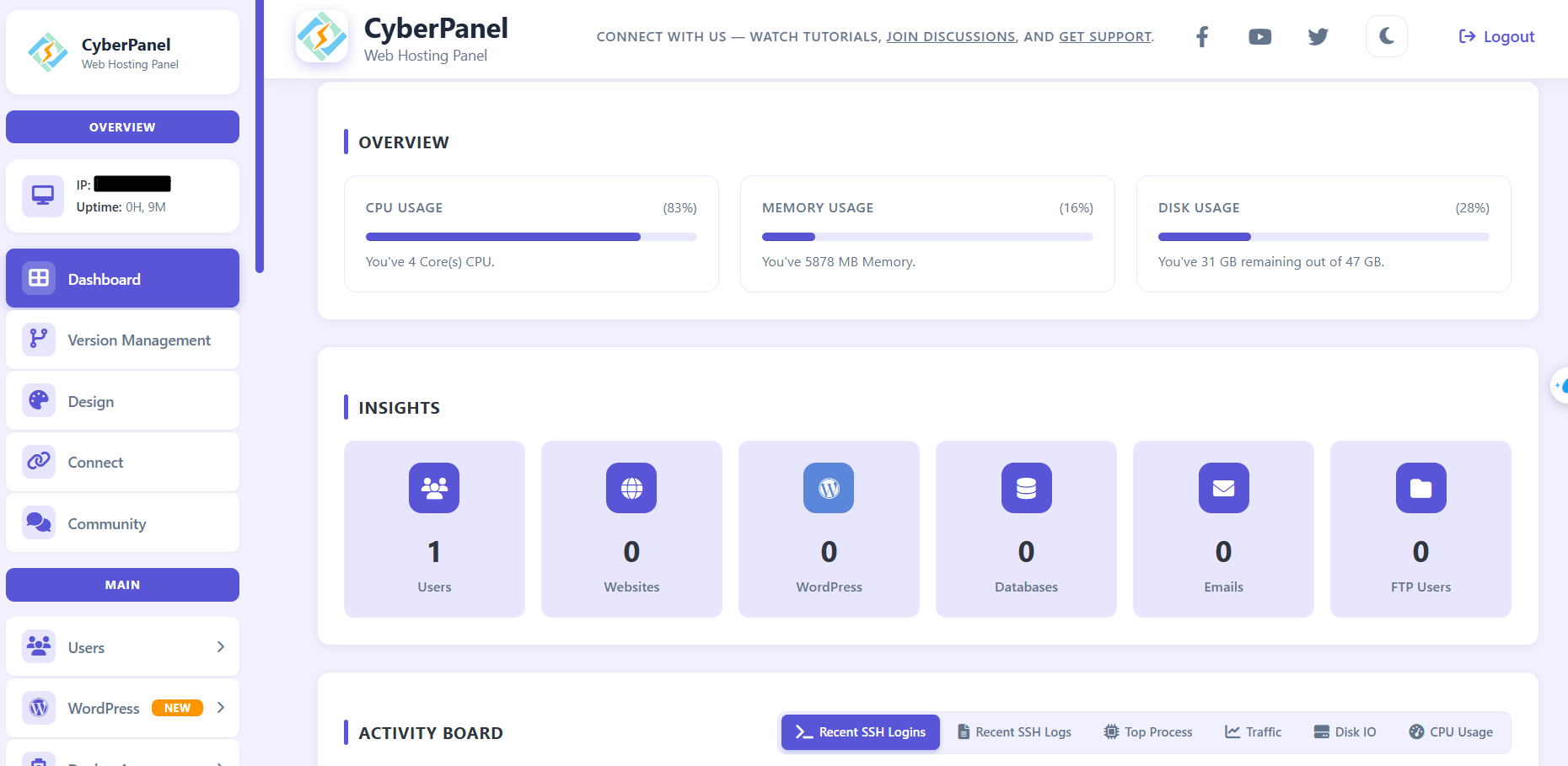Viewport: 1568px width, 766px height.
Task: Toggle dark mode with moon icon
Action: (x=1386, y=36)
